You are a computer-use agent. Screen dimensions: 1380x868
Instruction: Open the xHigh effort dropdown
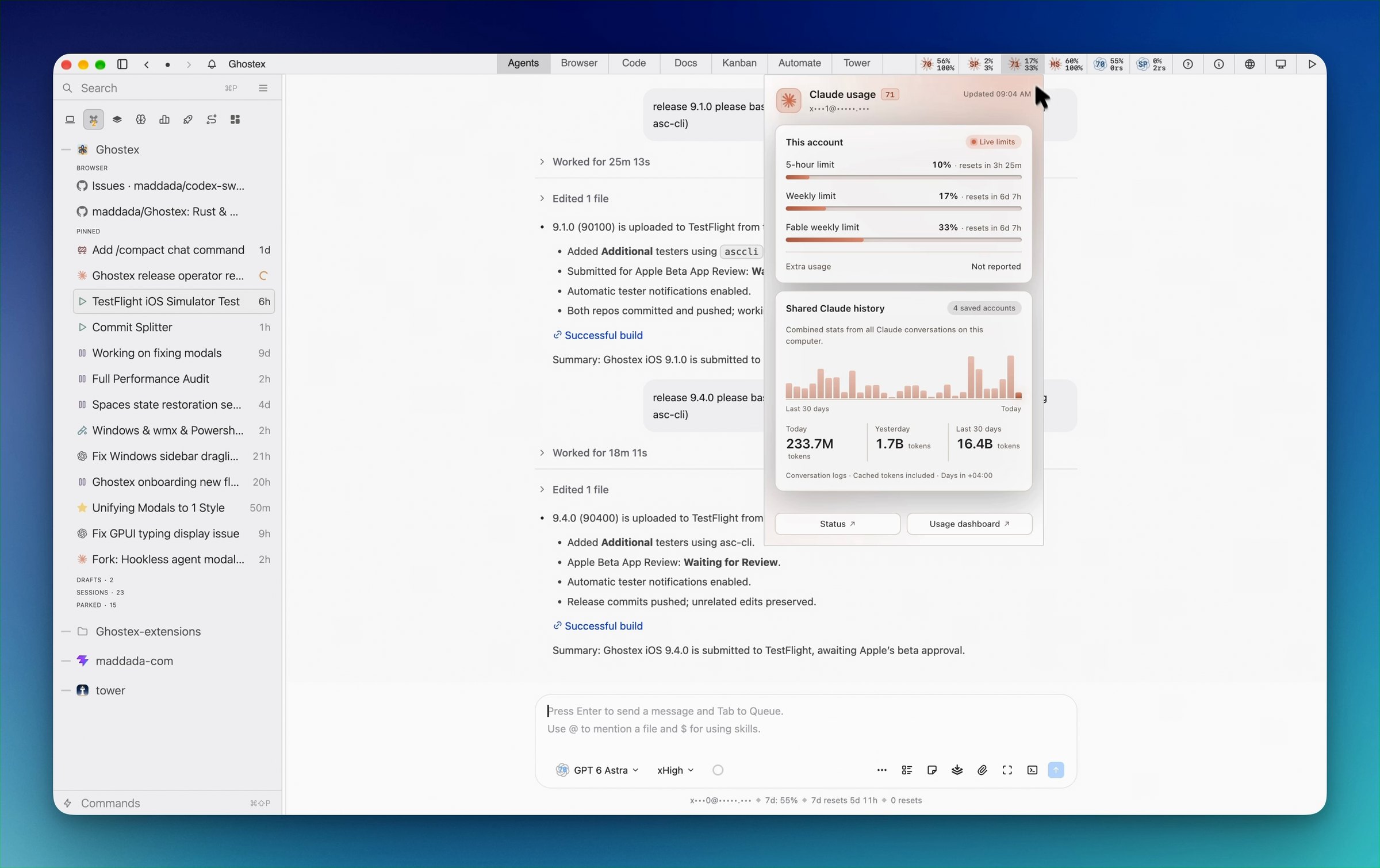[x=676, y=770]
